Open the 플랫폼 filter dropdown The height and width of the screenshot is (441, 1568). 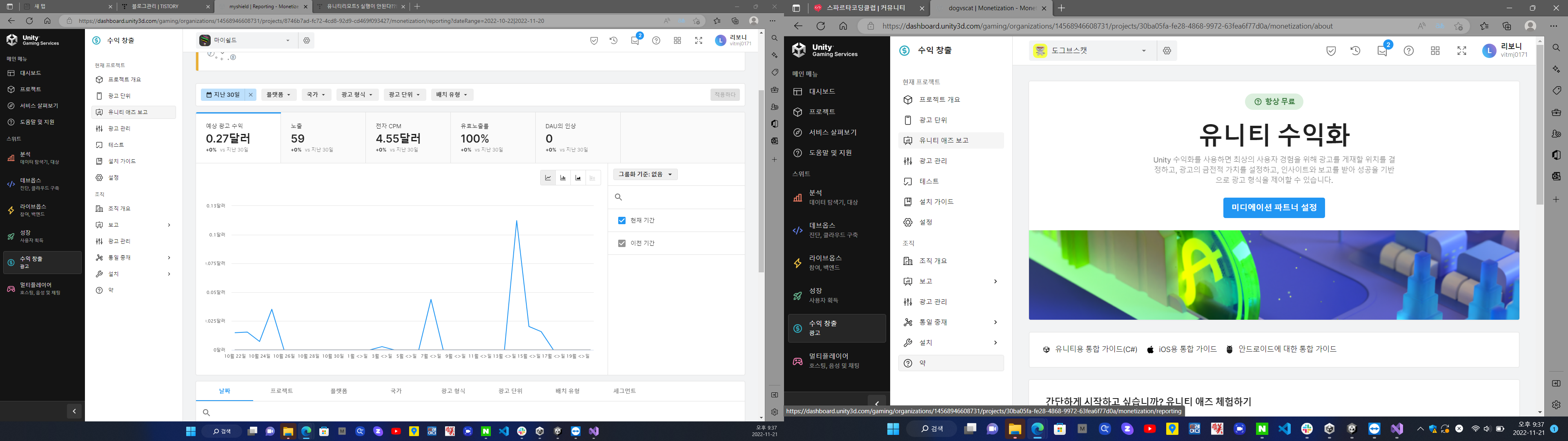pyautogui.click(x=279, y=95)
